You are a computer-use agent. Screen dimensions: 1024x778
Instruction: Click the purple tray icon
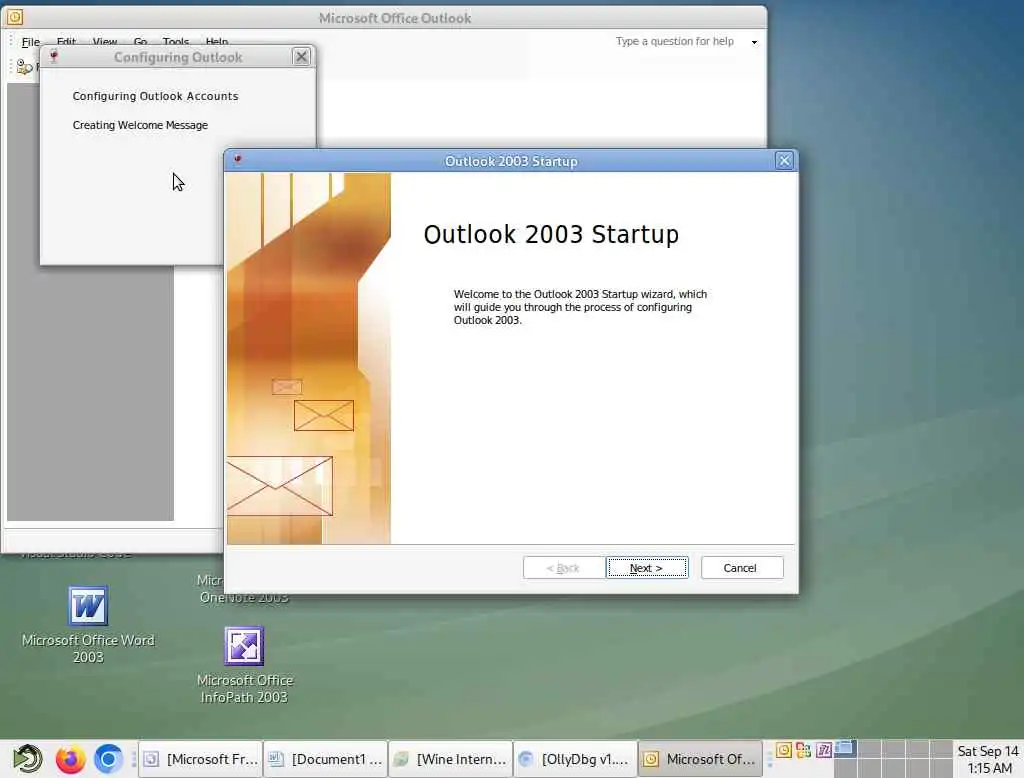pyautogui.click(x=824, y=751)
